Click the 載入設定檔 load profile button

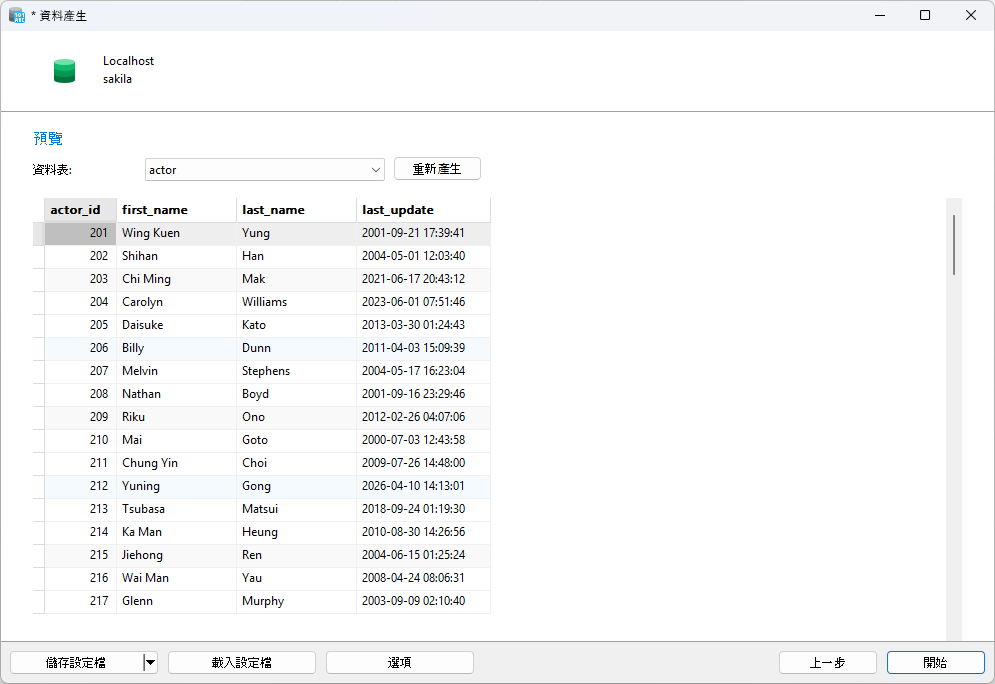tap(242, 662)
